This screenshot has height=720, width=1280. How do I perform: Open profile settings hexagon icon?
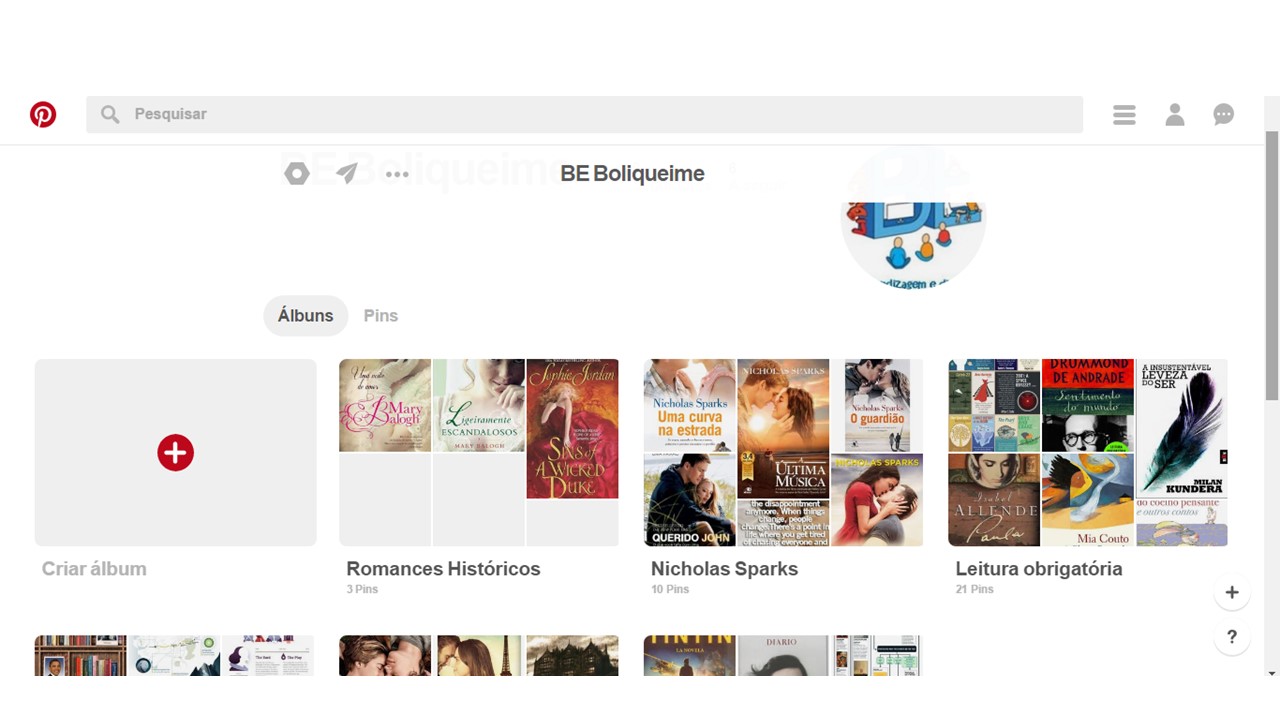[x=297, y=174]
